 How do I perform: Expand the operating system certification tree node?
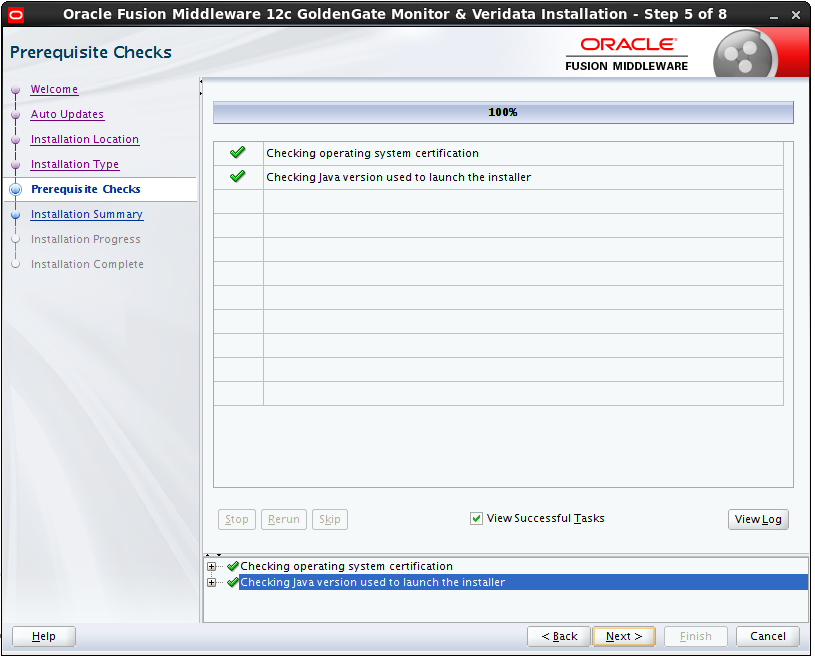(x=211, y=567)
